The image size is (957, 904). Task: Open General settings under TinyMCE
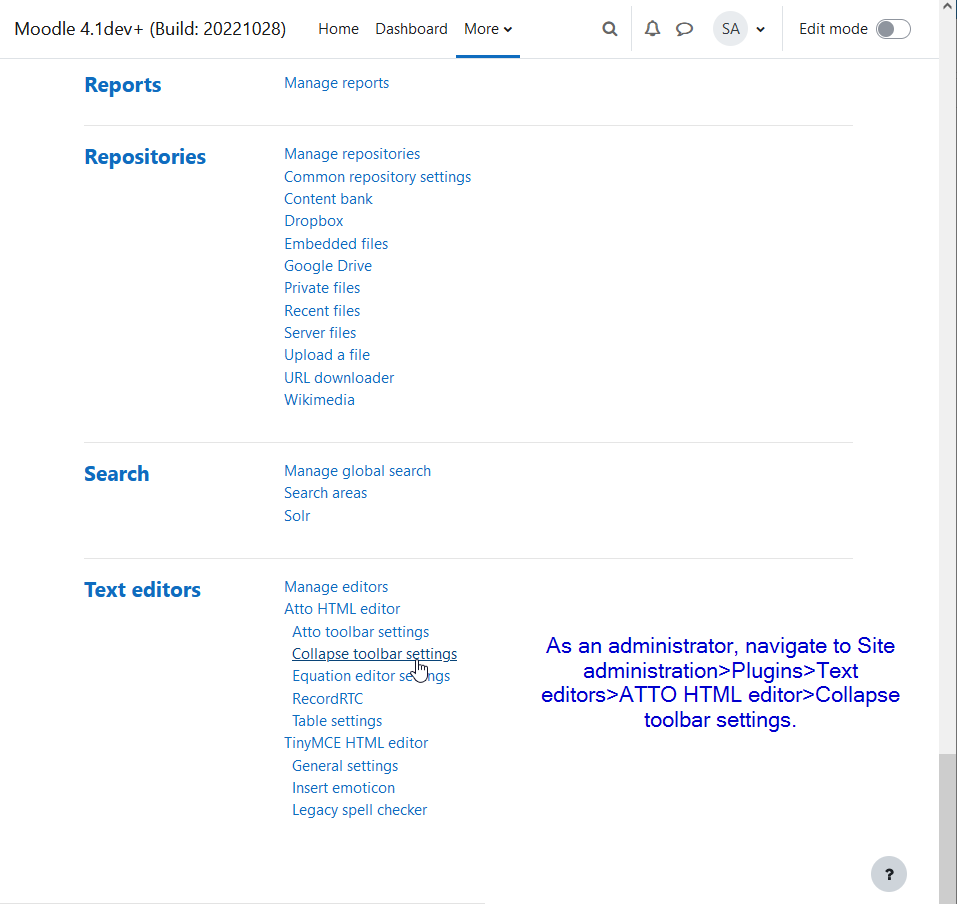click(x=345, y=766)
